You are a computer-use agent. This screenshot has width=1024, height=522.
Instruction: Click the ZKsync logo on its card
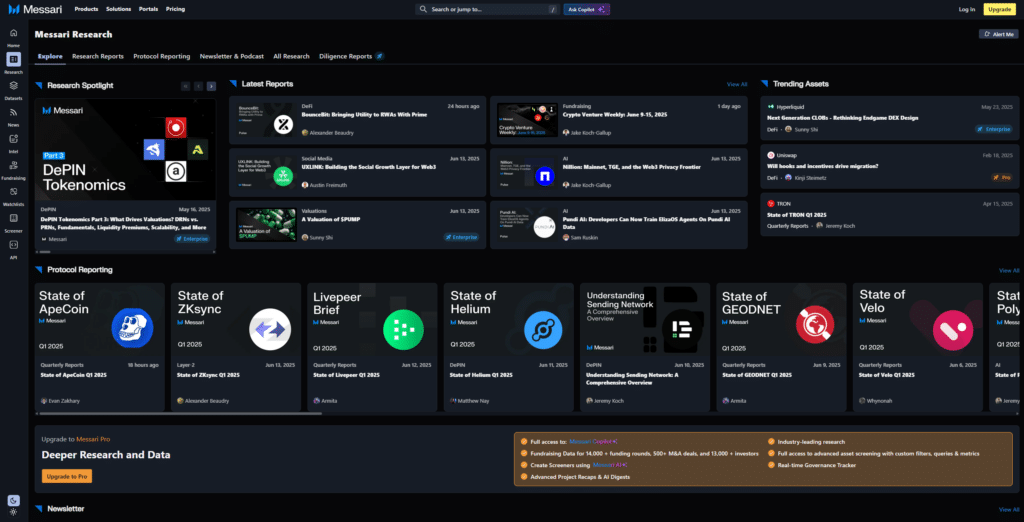click(270, 329)
